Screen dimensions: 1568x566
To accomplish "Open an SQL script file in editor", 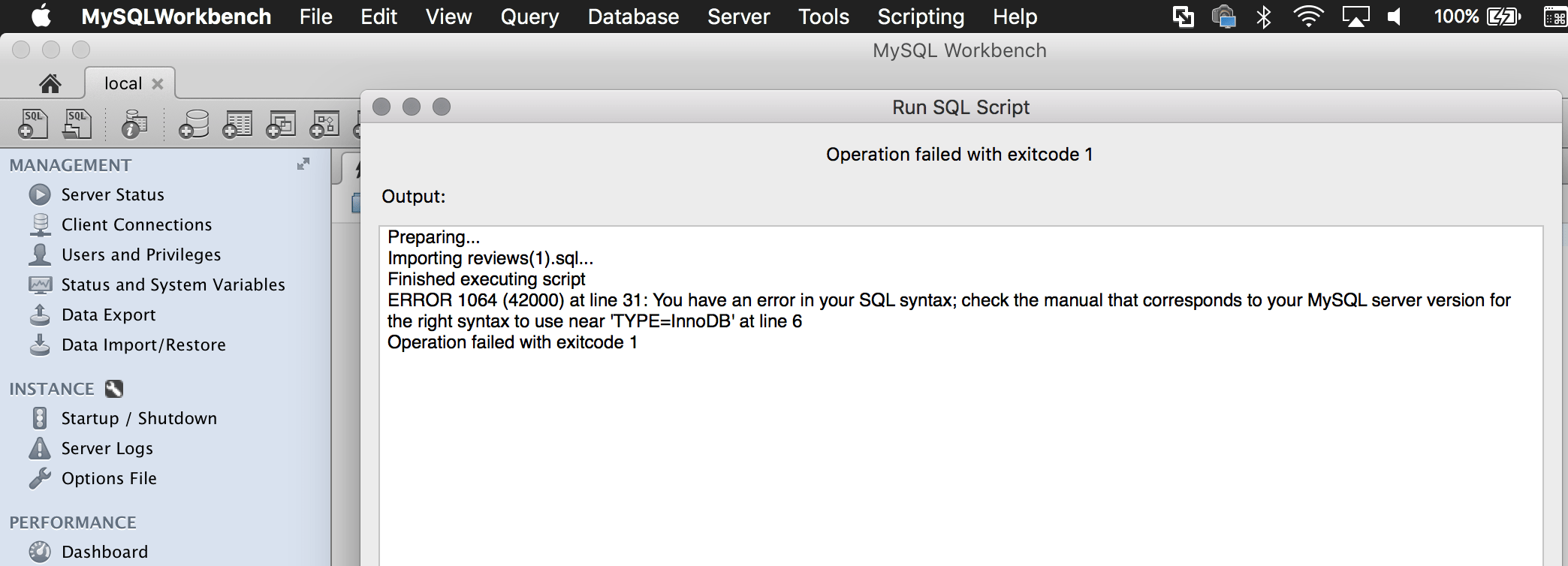I will pyautogui.click(x=77, y=124).
